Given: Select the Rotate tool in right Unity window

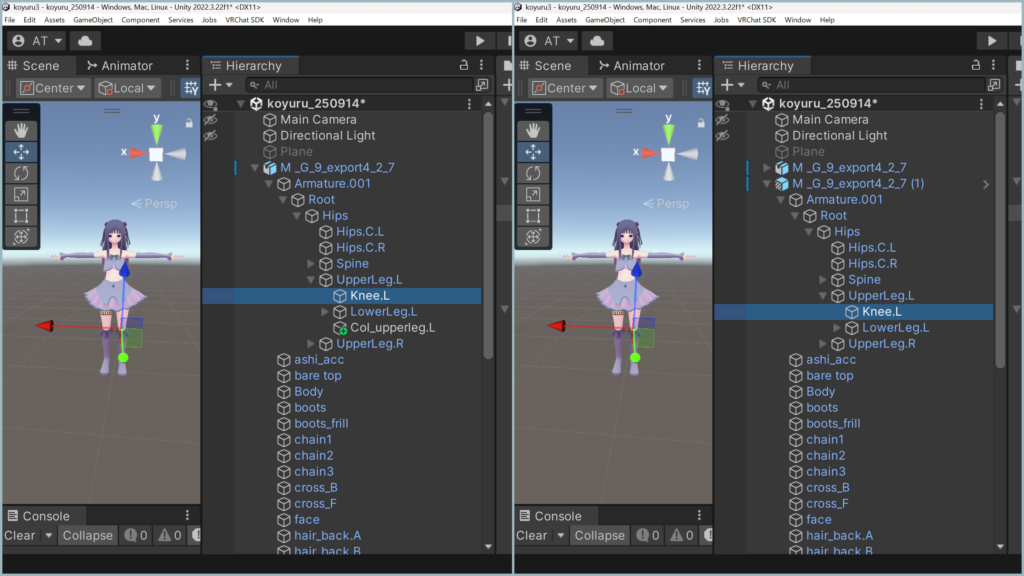Looking at the screenshot, I should coord(533,173).
